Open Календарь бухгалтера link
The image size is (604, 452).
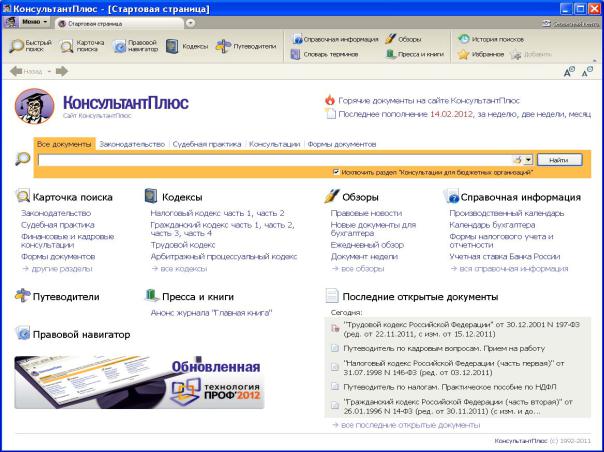(492, 224)
